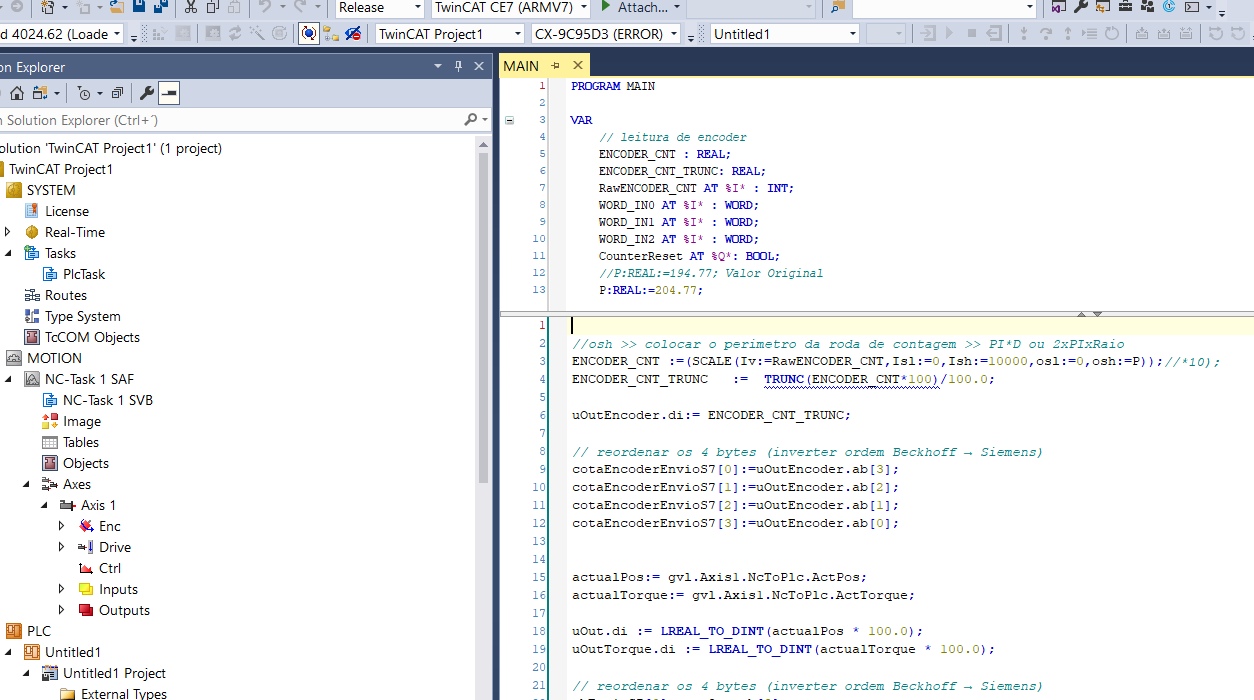Click the Step Over debug icon
This screenshot has height=700, width=1254.
(x=1045, y=34)
